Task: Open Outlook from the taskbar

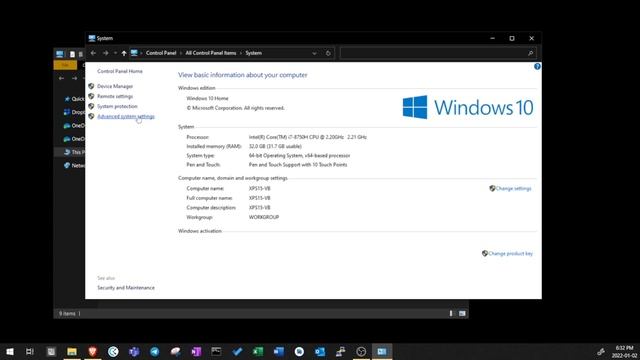Action: pyautogui.click(x=320, y=351)
